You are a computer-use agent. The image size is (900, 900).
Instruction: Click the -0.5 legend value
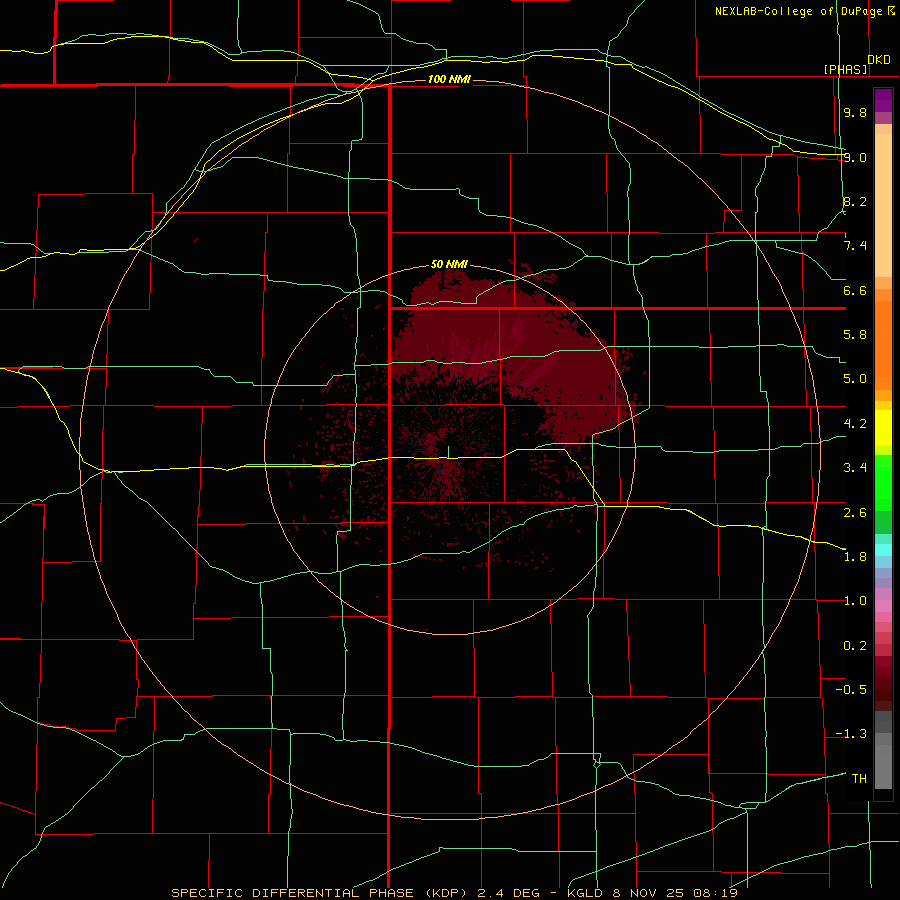(x=851, y=690)
